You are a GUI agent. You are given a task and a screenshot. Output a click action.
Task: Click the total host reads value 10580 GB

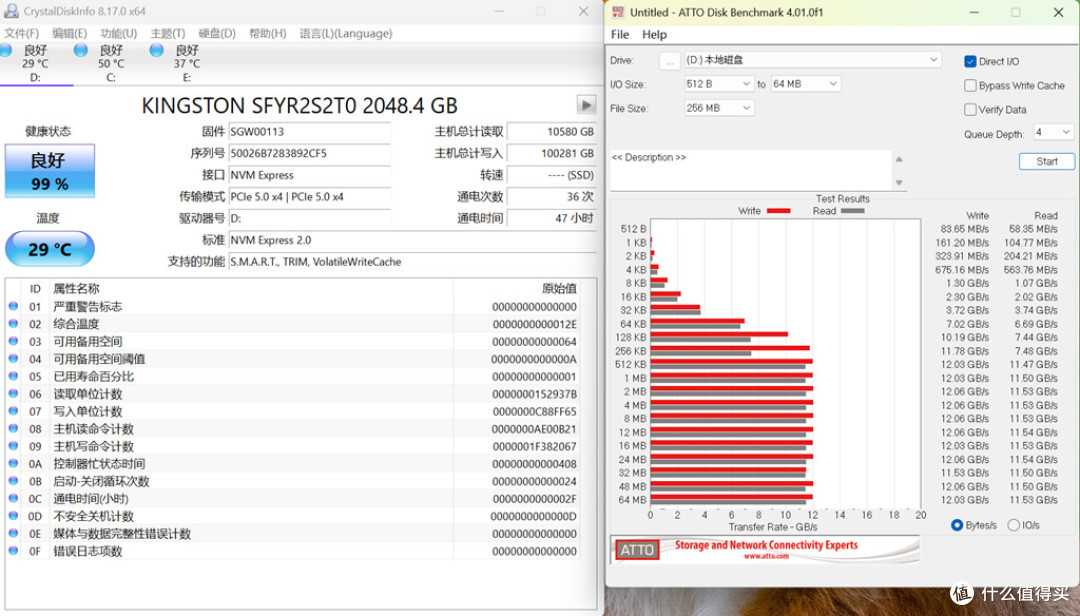pos(551,132)
